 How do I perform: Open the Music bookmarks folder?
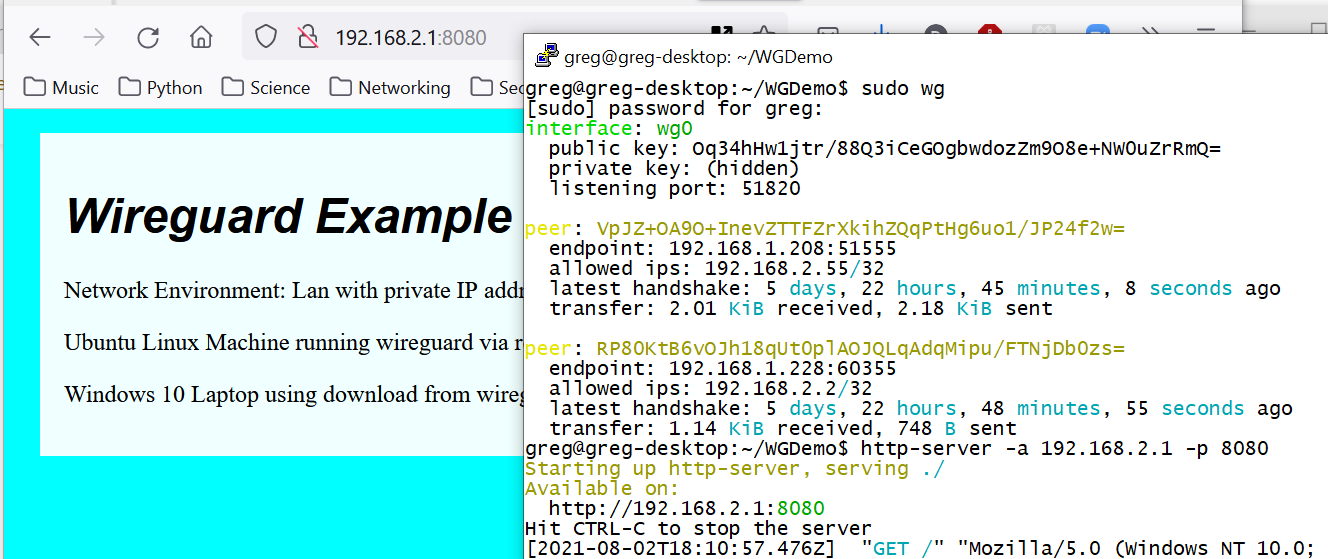[x=62, y=88]
